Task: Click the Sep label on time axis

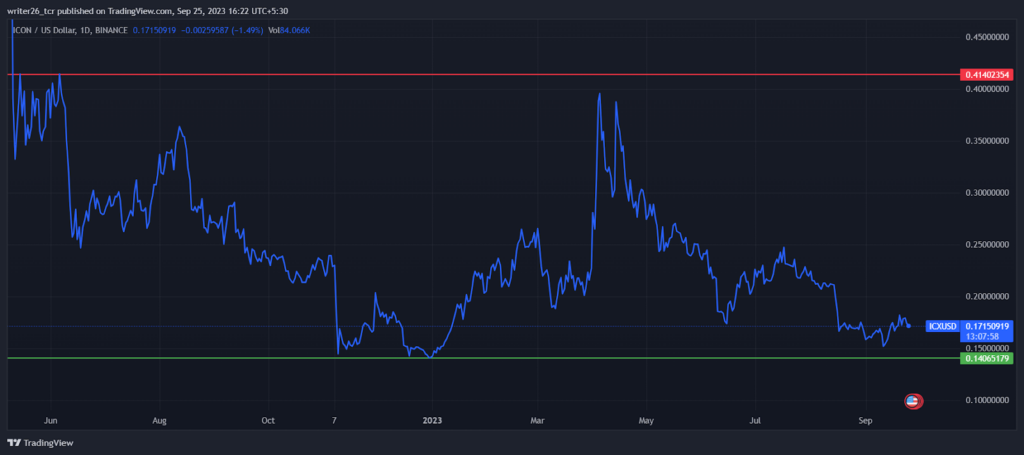Action: click(865, 420)
